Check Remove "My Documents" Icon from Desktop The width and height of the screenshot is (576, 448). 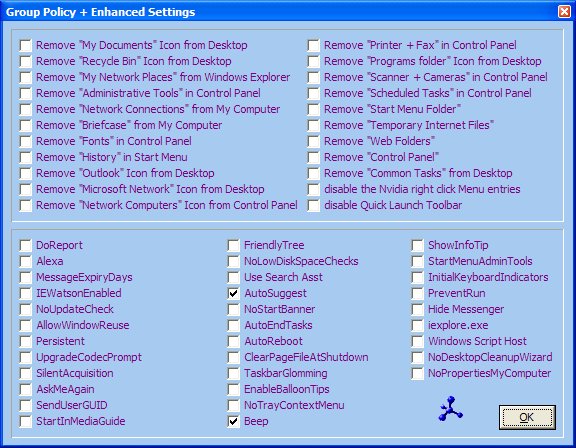(x=25, y=45)
